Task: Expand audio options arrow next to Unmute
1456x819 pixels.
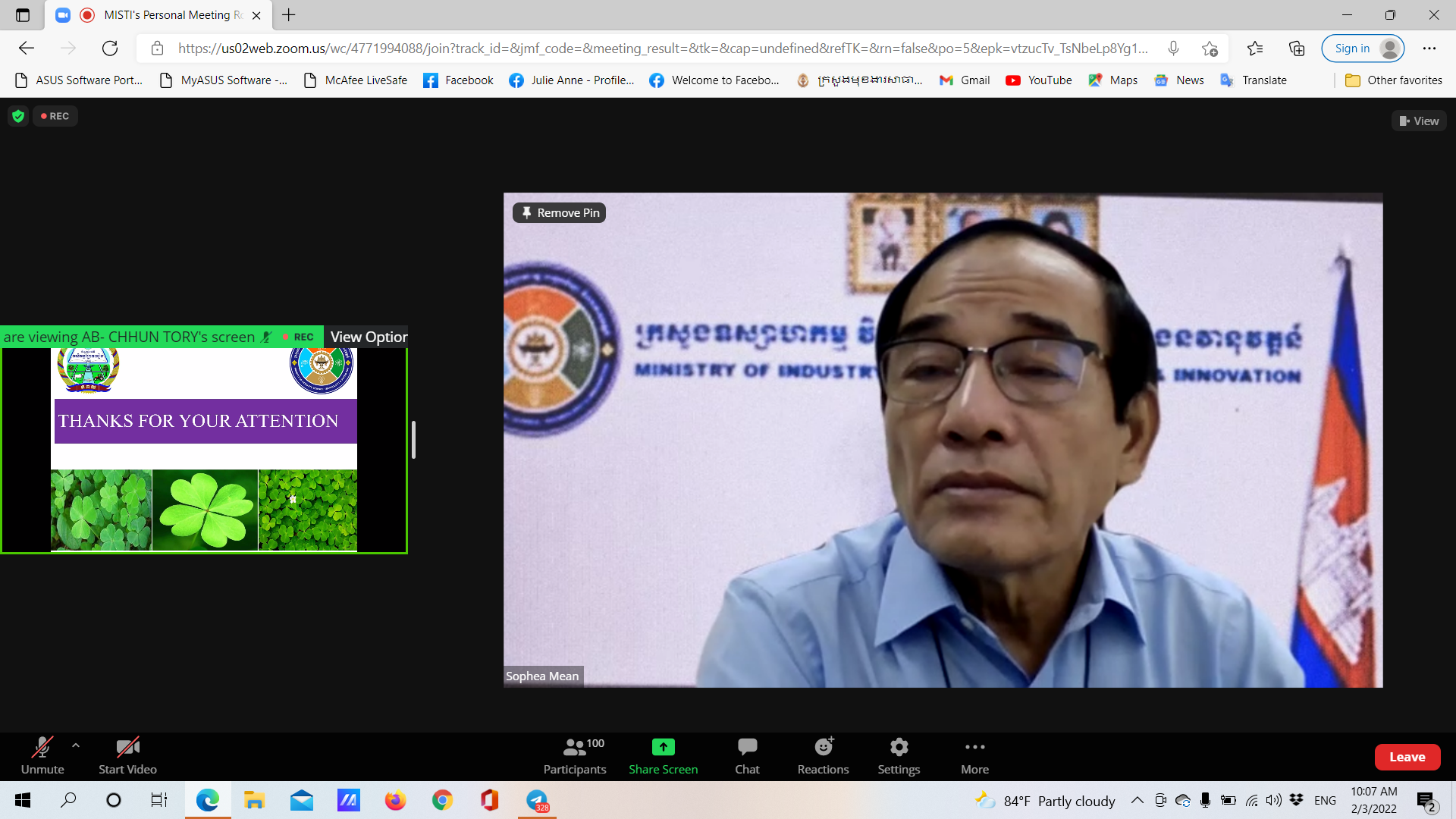Action: click(x=76, y=745)
